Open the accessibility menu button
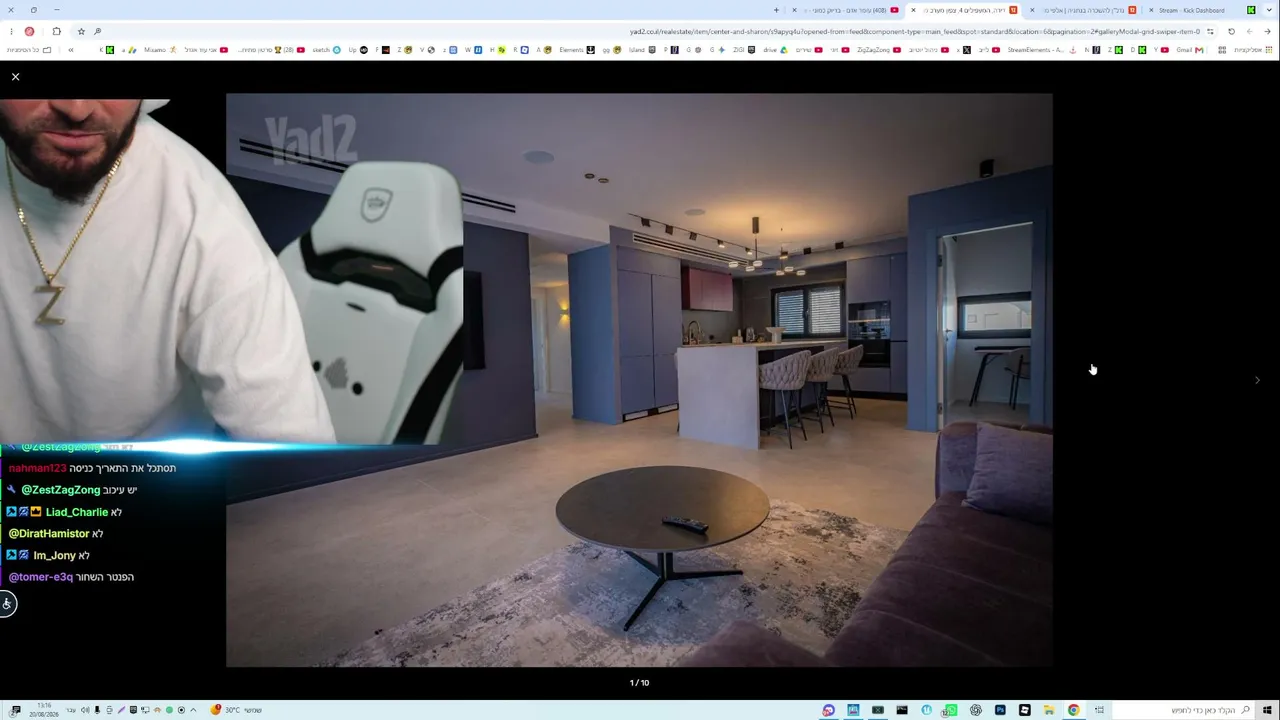The image size is (1280, 720). (7, 603)
